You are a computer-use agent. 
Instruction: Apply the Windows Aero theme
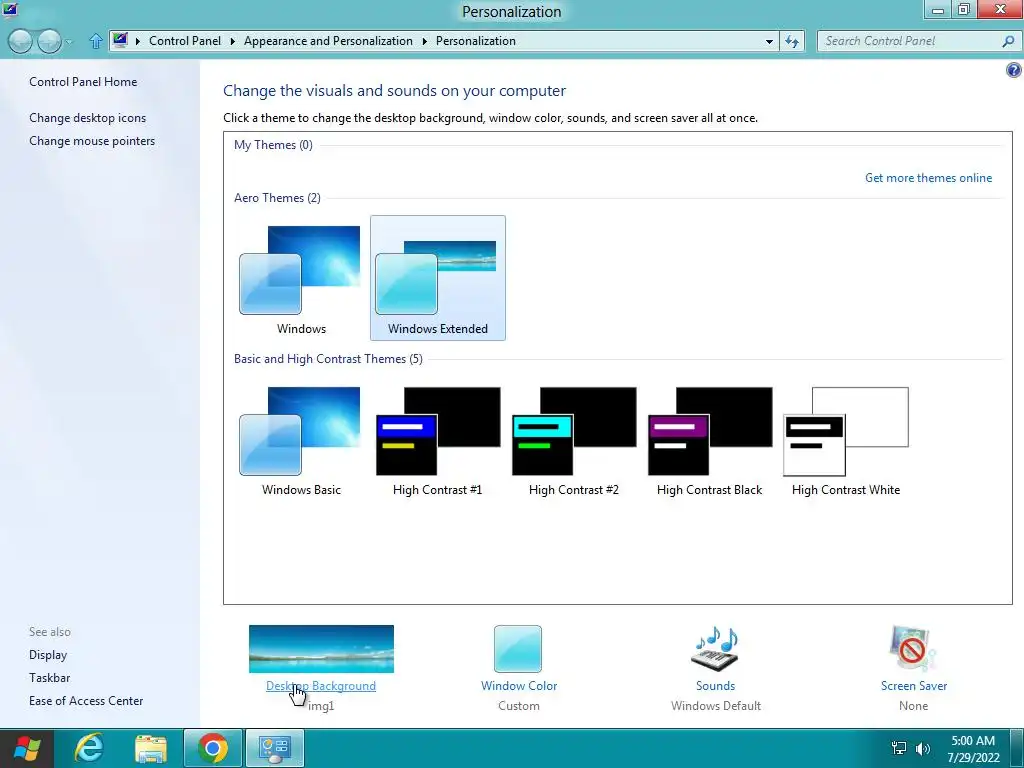pyautogui.click(x=301, y=278)
